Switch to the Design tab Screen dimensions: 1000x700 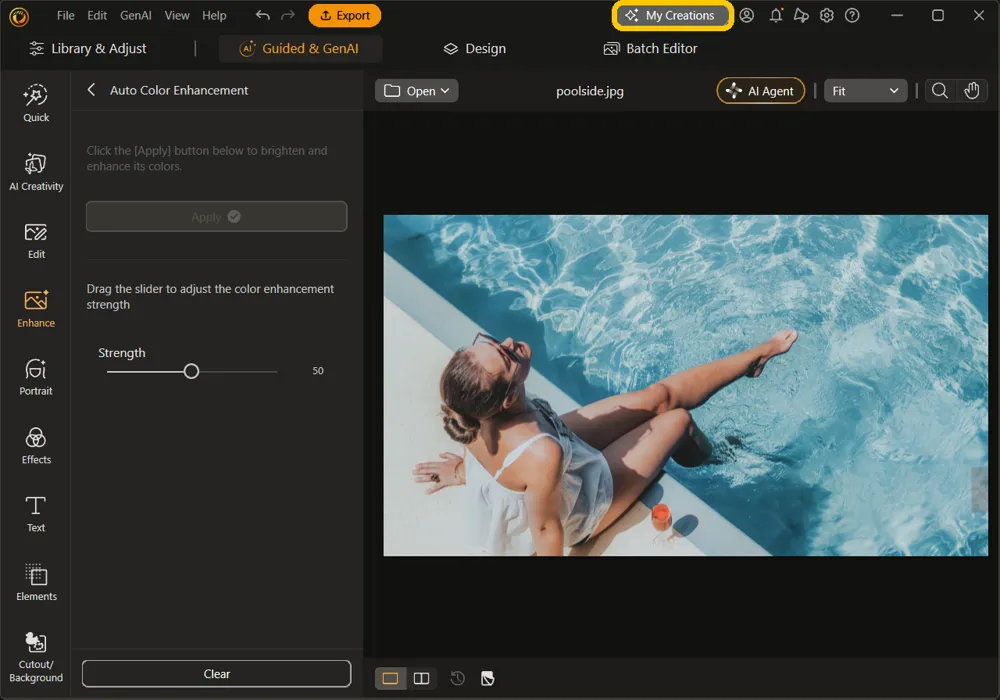click(x=474, y=48)
